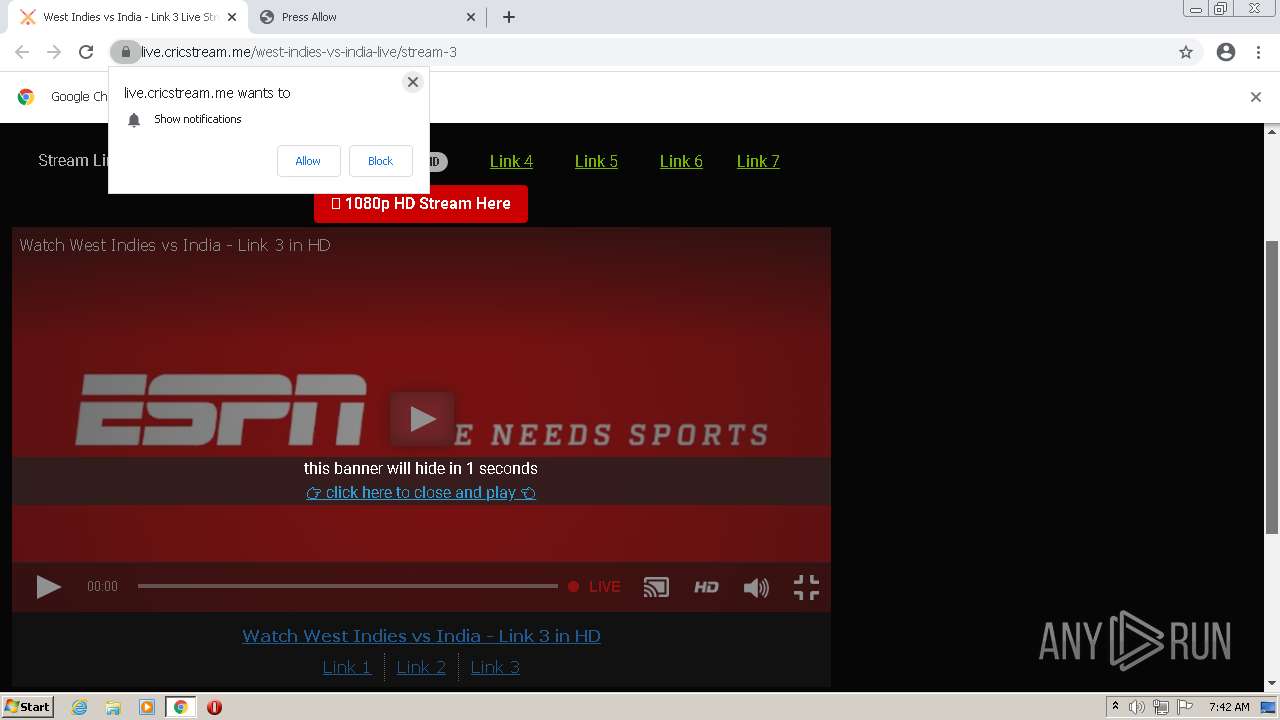This screenshot has width=1280, height=720.
Task: Open bottom Link 1
Action: [x=347, y=667]
